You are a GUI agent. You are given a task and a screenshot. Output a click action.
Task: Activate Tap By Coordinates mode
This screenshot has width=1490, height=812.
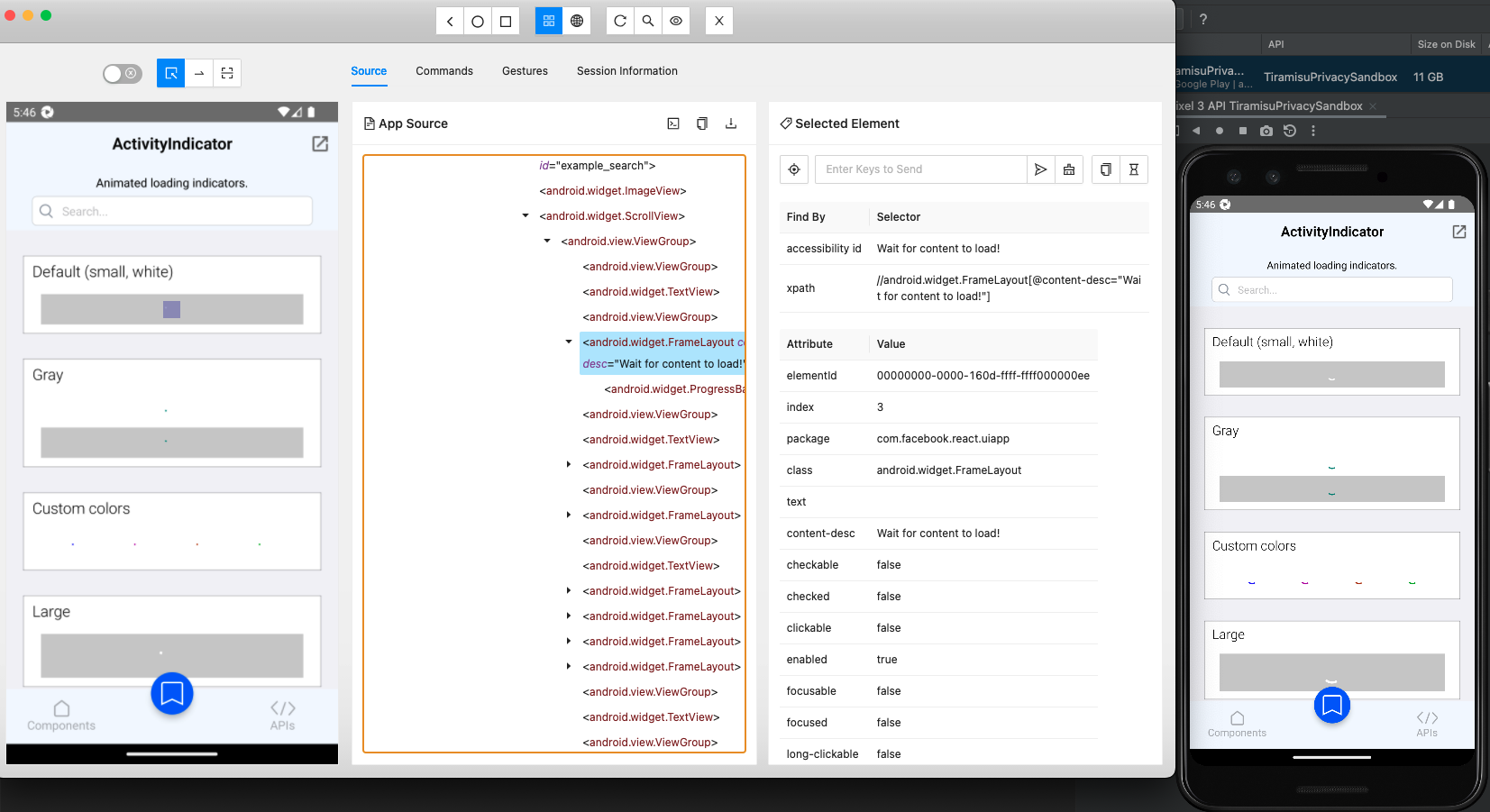click(x=227, y=73)
